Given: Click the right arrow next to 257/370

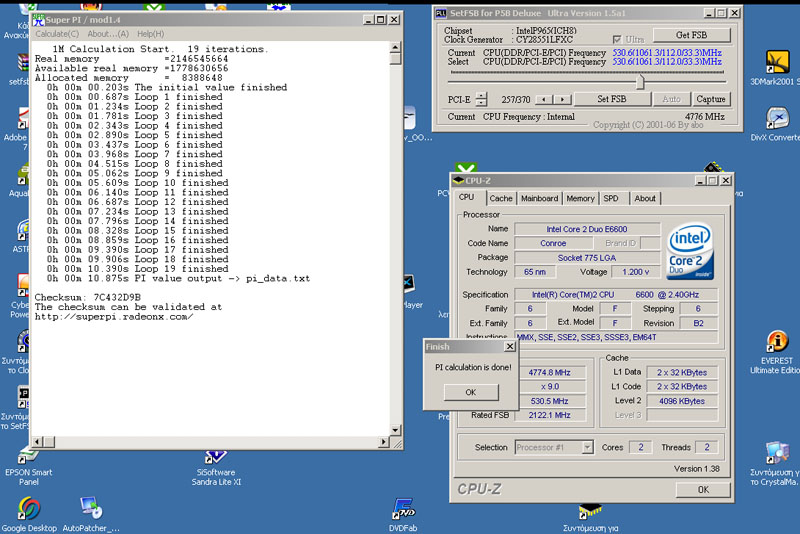Looking at the screenshot, I should pyautogui.click(x=560, y=100).
